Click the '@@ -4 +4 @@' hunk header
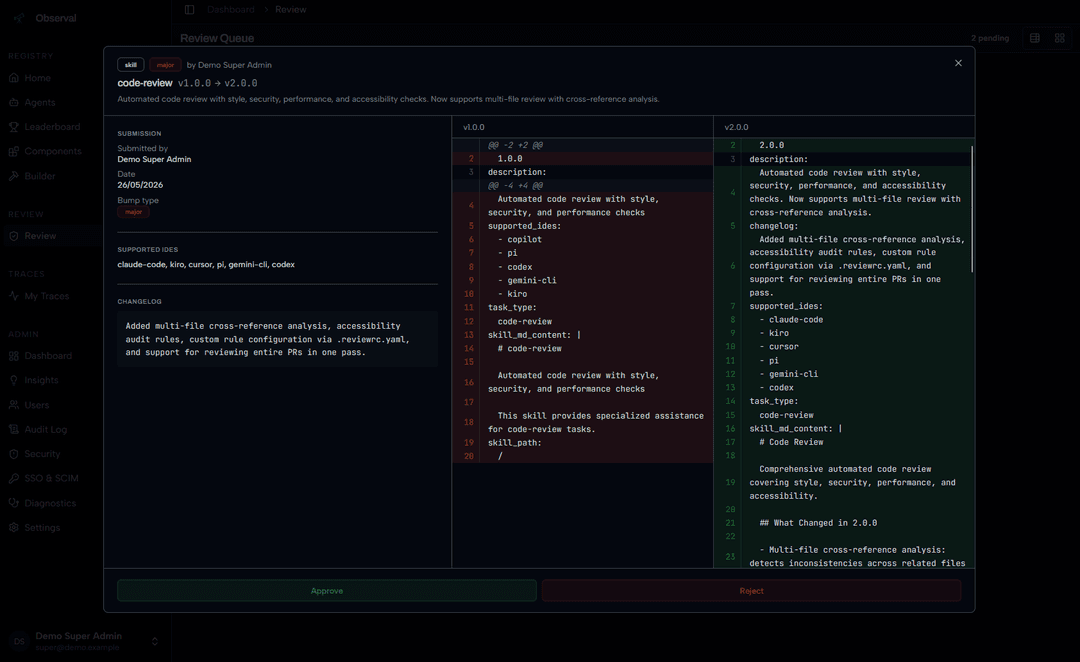The height and width of the screenshot is (662, 1080). (515, 185)
